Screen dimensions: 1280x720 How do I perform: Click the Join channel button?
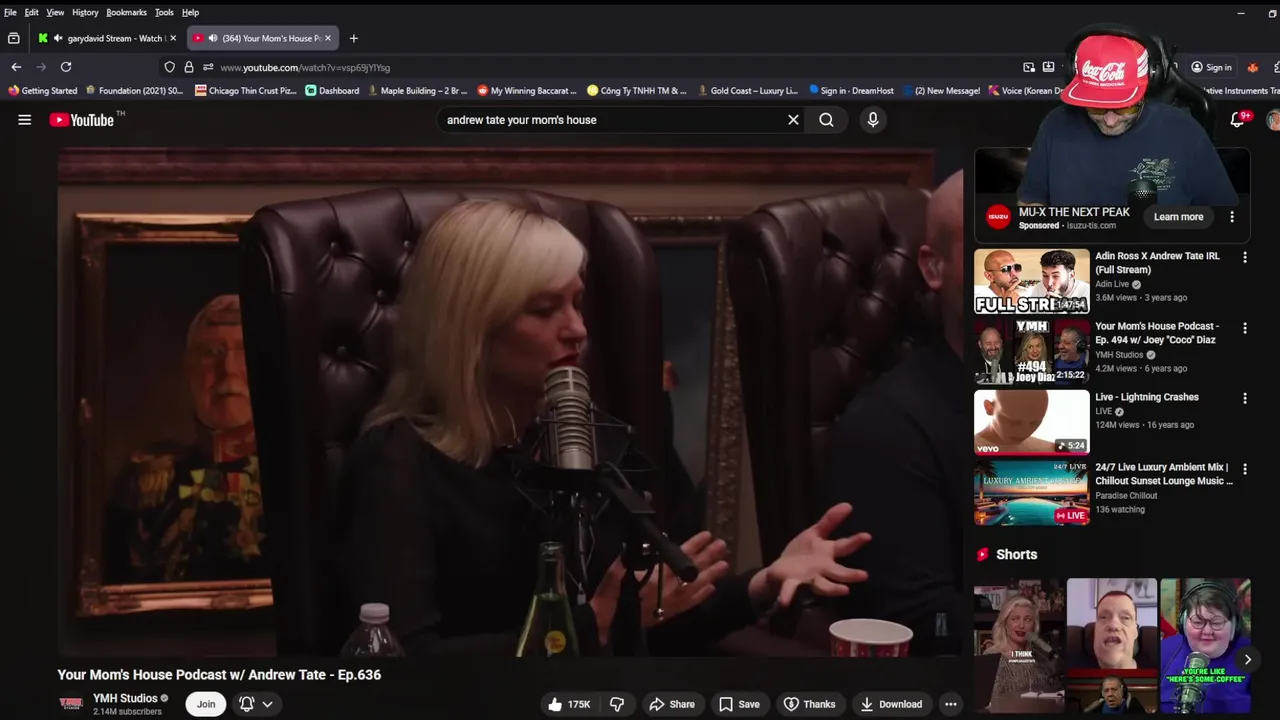[206, 704]
